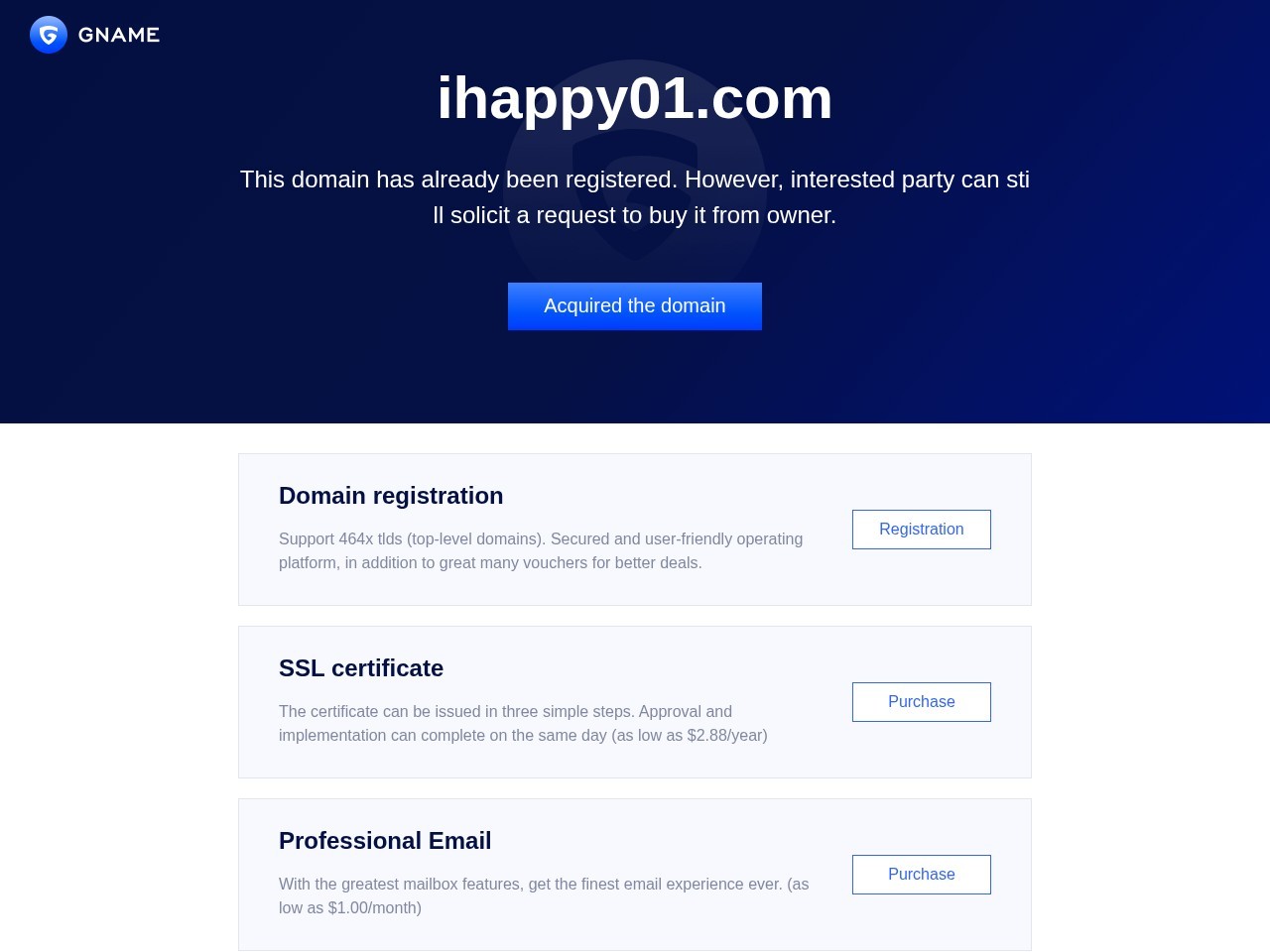Click the Support 464x tlds description

coord(541,551)
